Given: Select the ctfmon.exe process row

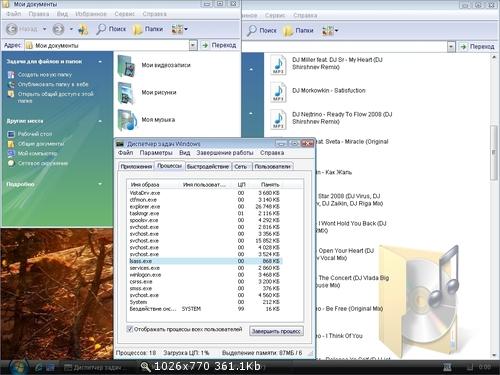Looking at the screenshot, I should tap(205, 200).
